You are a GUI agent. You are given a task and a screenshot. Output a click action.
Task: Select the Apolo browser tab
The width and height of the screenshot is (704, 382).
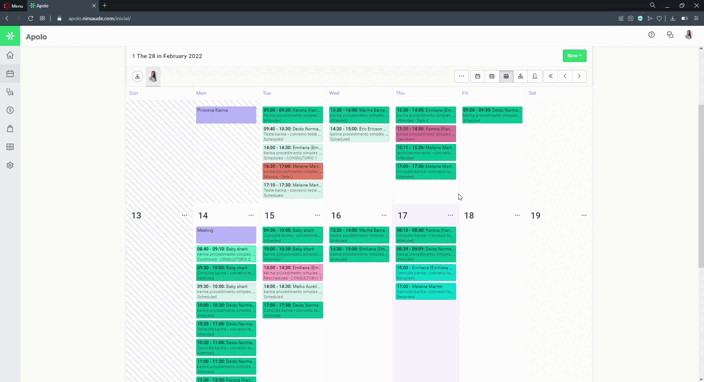(x=62, y=6)
